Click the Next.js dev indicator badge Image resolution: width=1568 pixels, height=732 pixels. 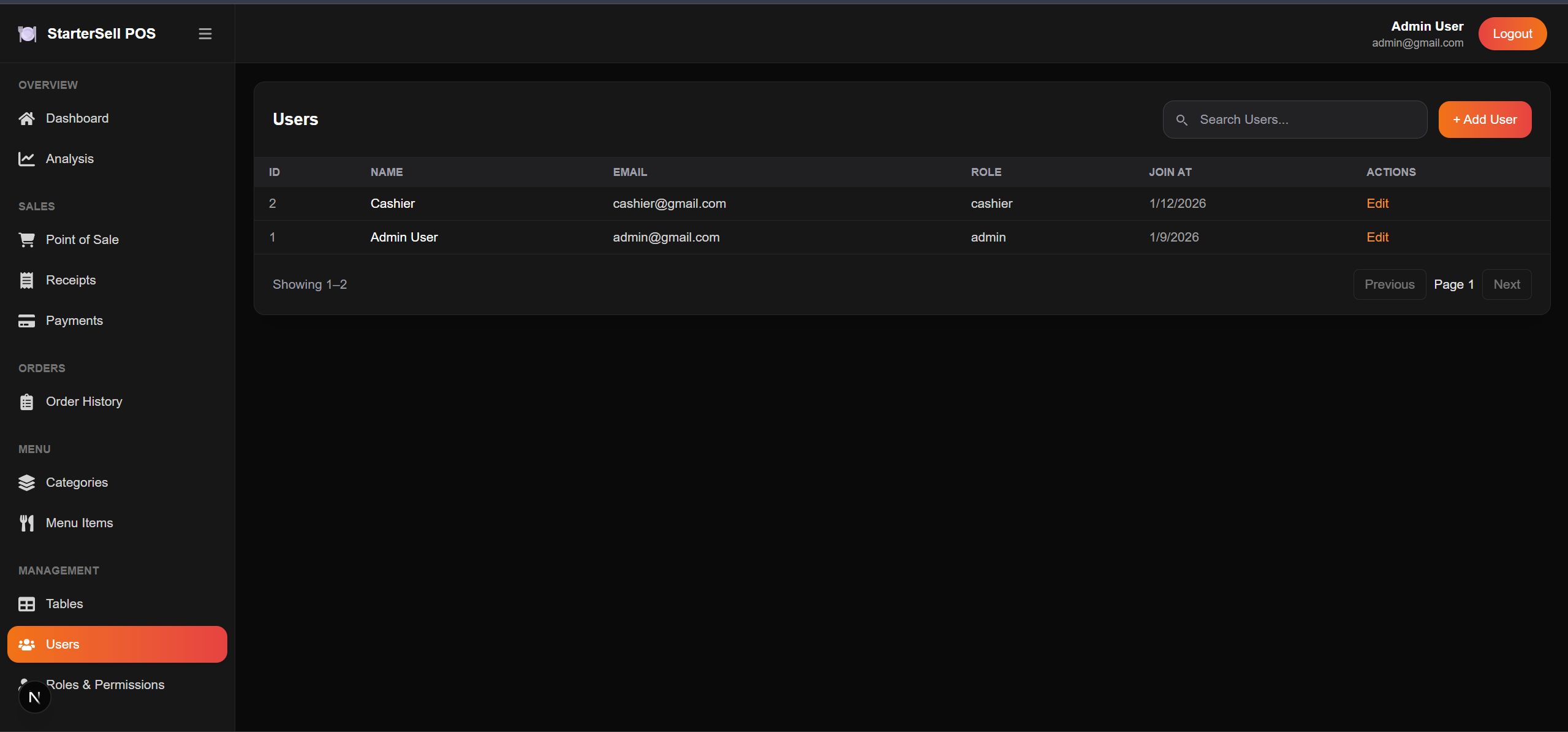point(34,697)
